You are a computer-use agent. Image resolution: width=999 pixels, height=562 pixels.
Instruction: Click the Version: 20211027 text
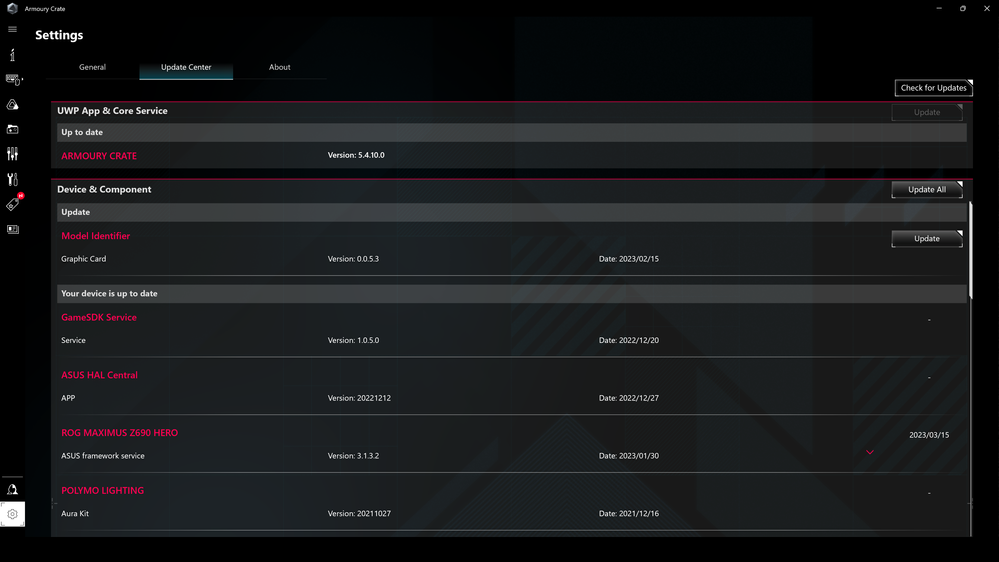coord(359,514)
